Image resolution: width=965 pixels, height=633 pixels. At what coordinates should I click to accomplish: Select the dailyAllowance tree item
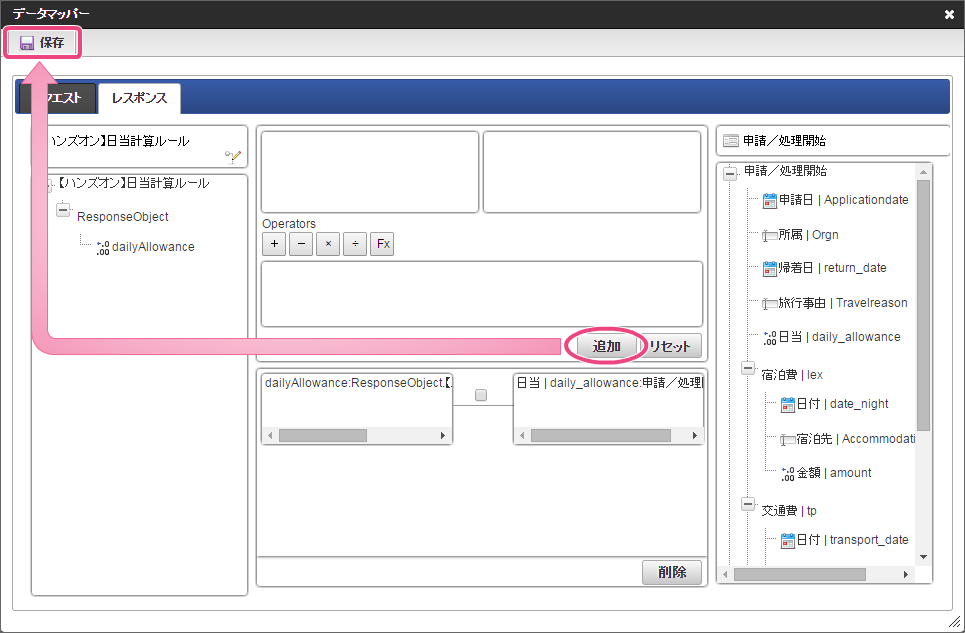(153, 247)
